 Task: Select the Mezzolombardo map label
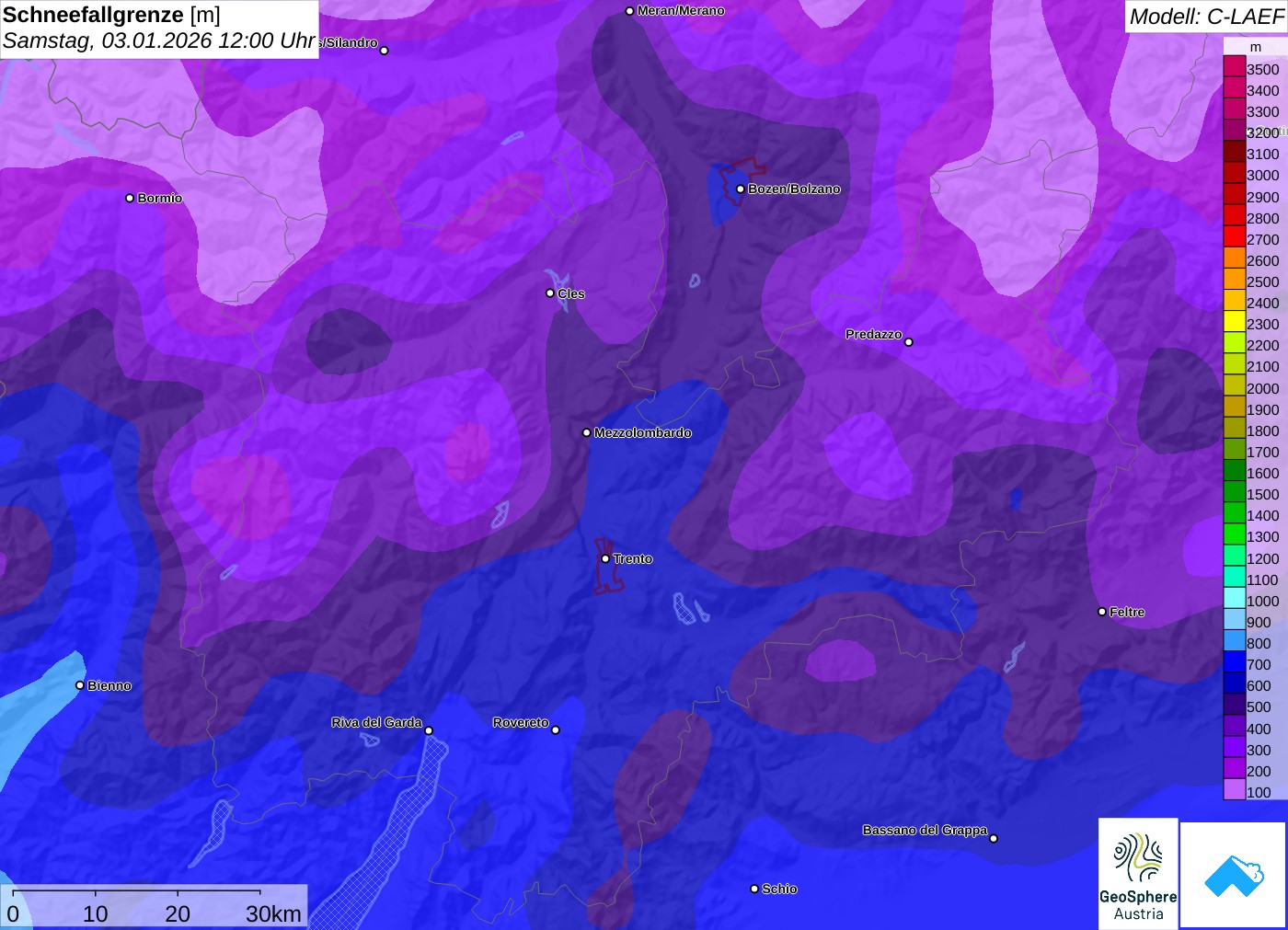(642, 432)
